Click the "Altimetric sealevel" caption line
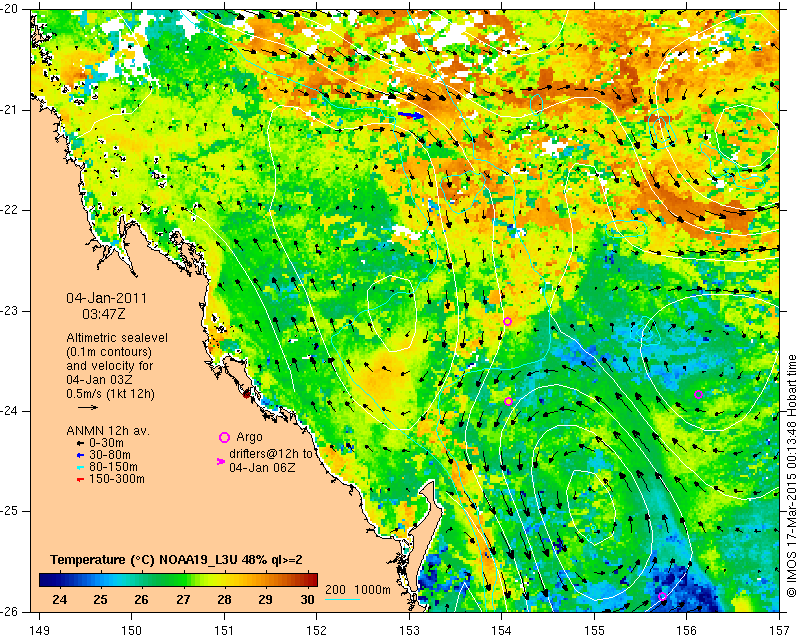This screenshot has height=640, width=800. coord(117,338)
